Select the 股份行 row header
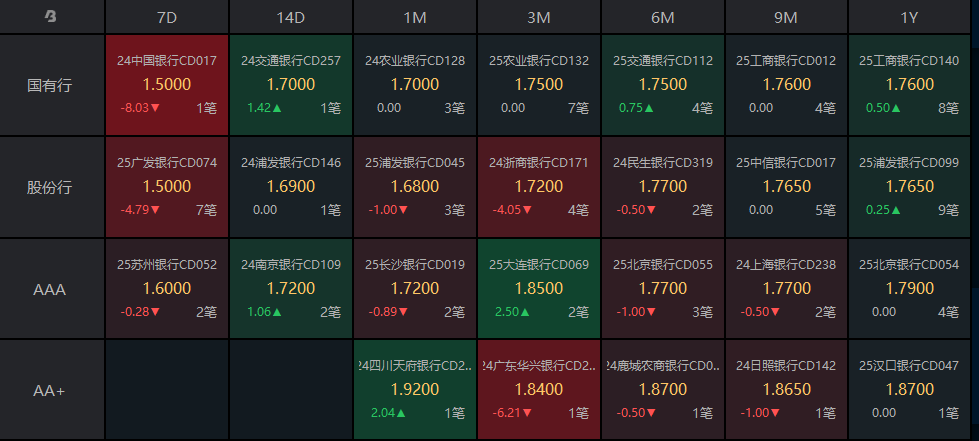 [51, 187]
